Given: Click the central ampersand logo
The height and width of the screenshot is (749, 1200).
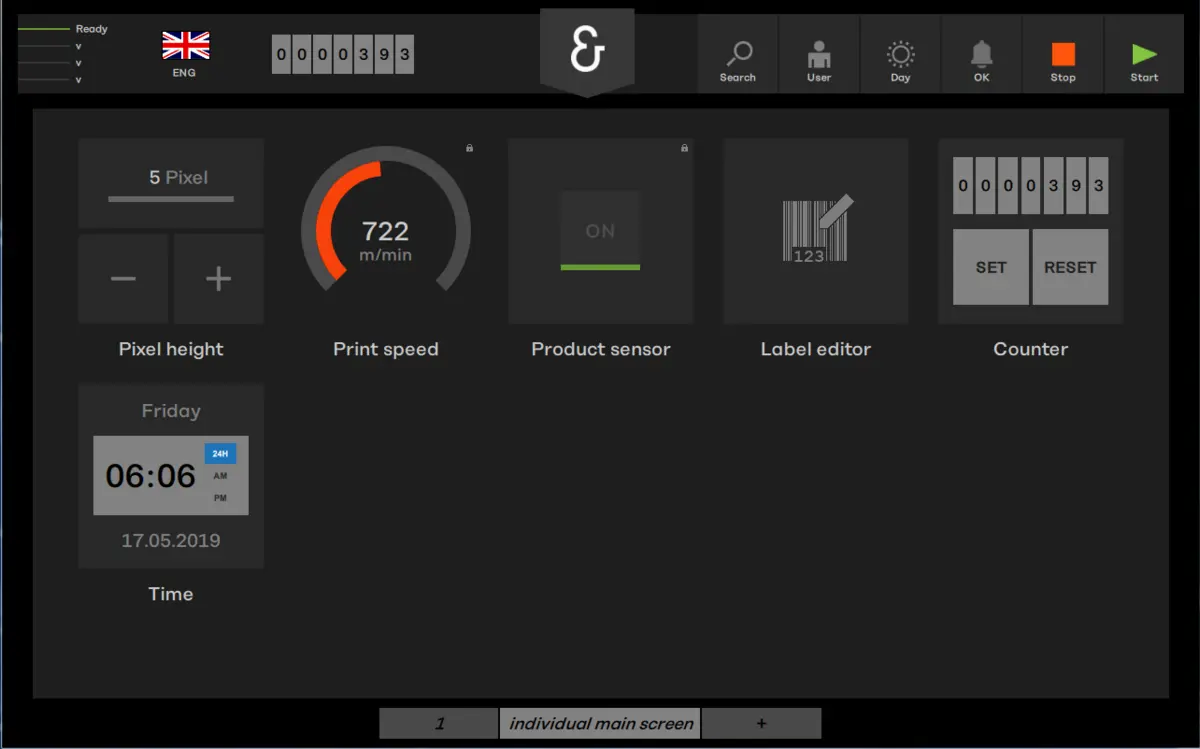Looking at the screenshot, I should pos(587,51).
